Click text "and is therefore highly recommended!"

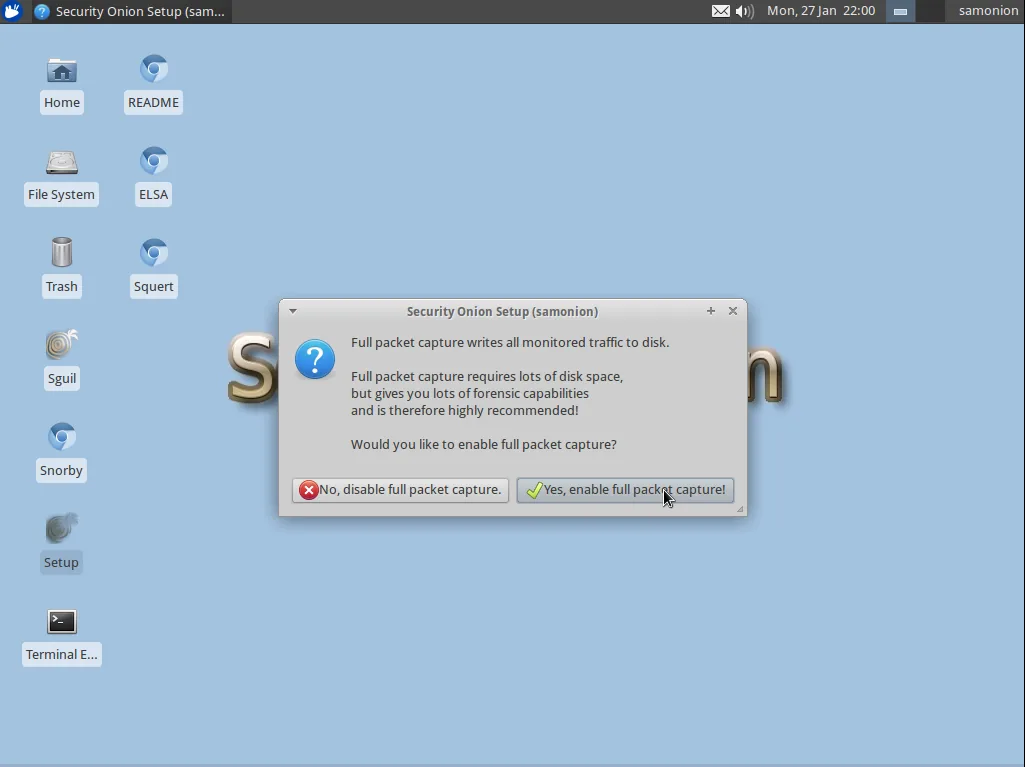(465, 411)
